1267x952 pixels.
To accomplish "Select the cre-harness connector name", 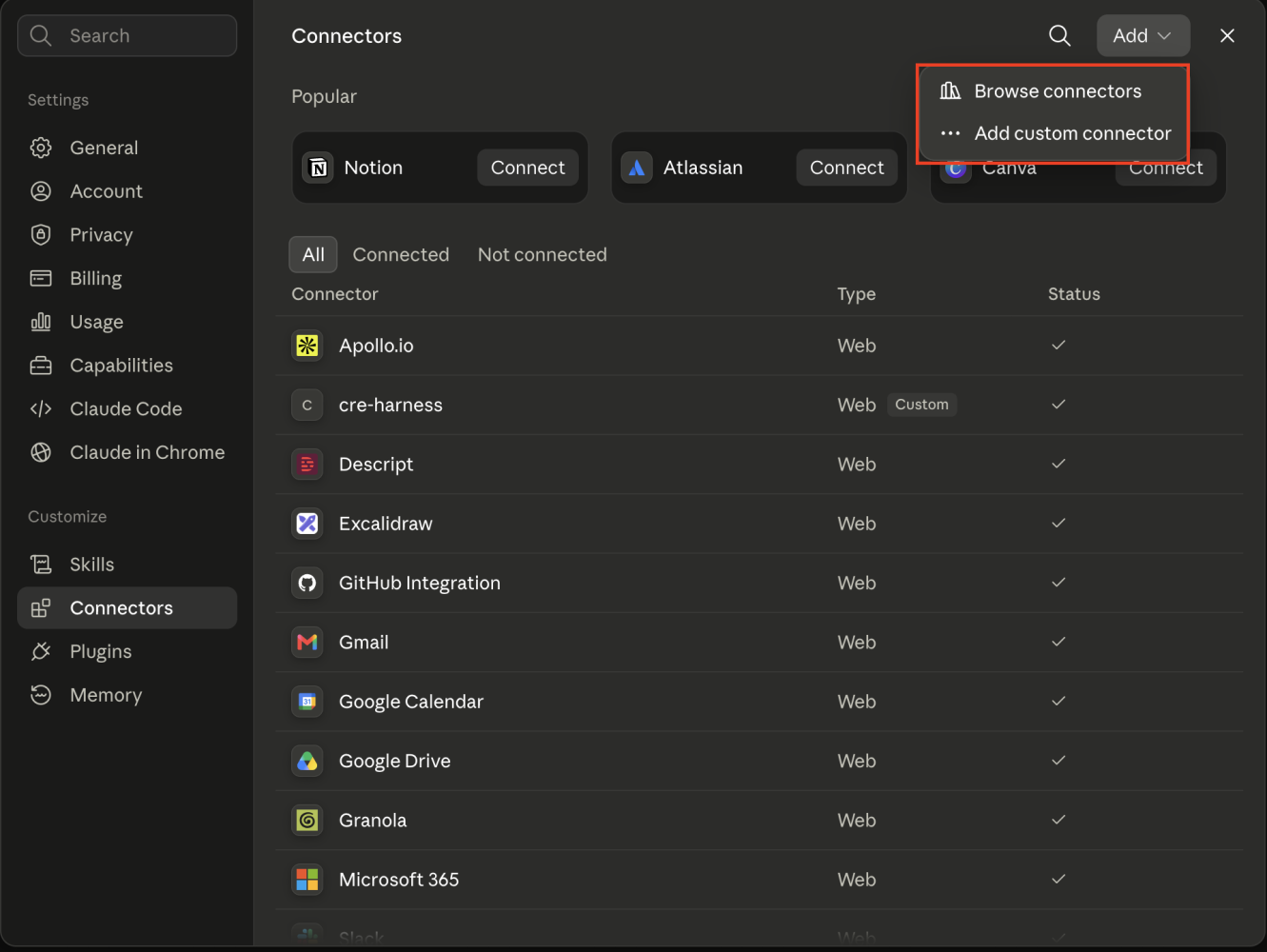I will click(x=390, y=406).
